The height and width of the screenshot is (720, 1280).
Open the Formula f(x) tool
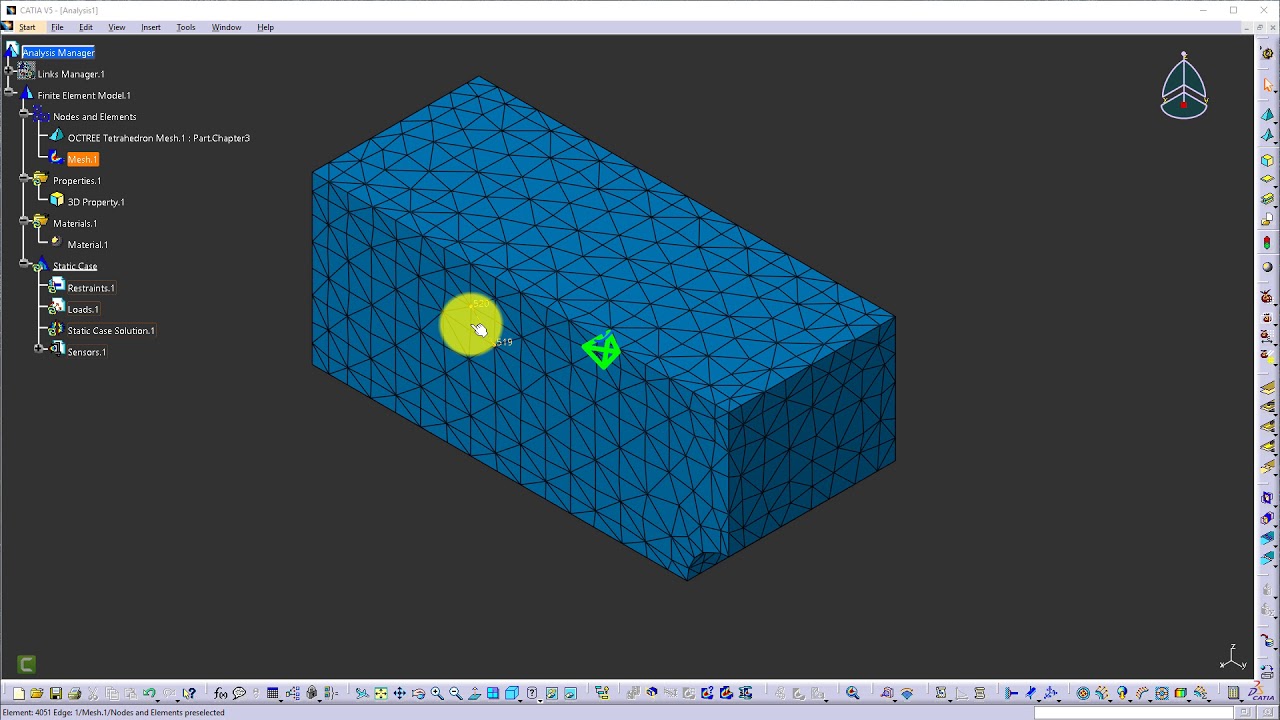221,693
